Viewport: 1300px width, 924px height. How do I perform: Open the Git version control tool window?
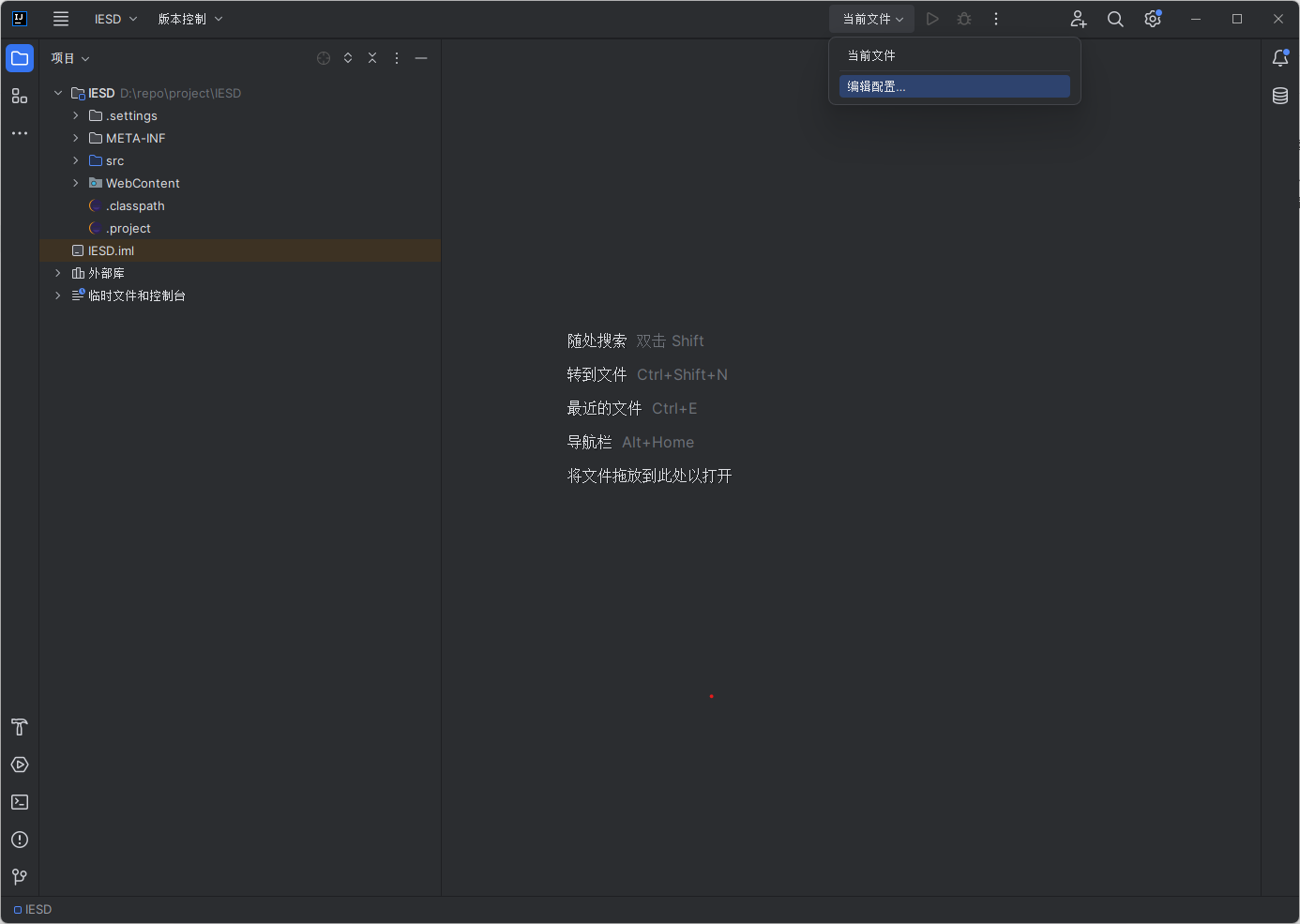20,877
